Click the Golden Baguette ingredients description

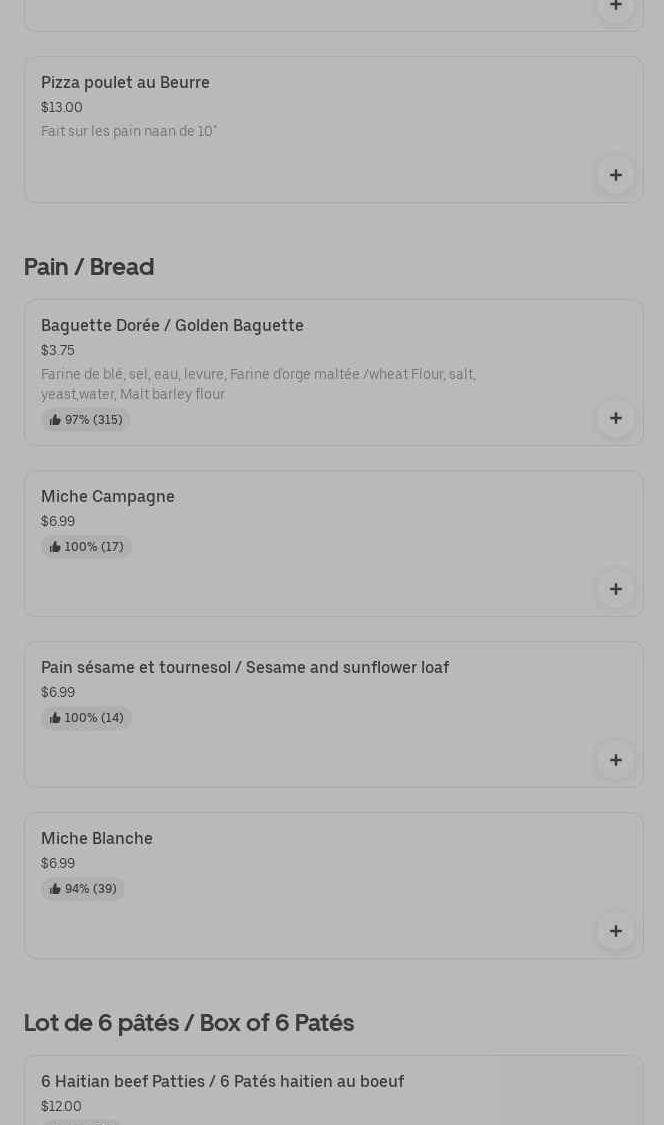click(258, 384)
